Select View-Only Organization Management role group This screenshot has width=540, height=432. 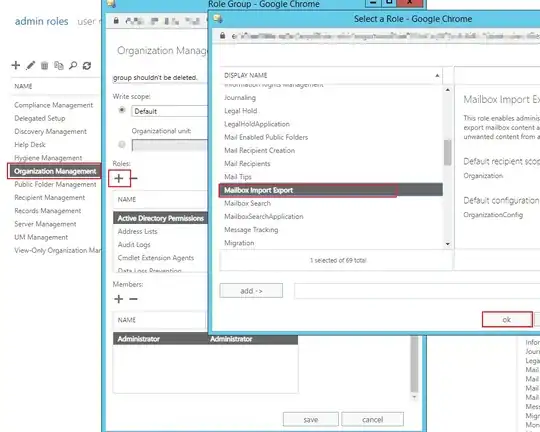(57, 250)
